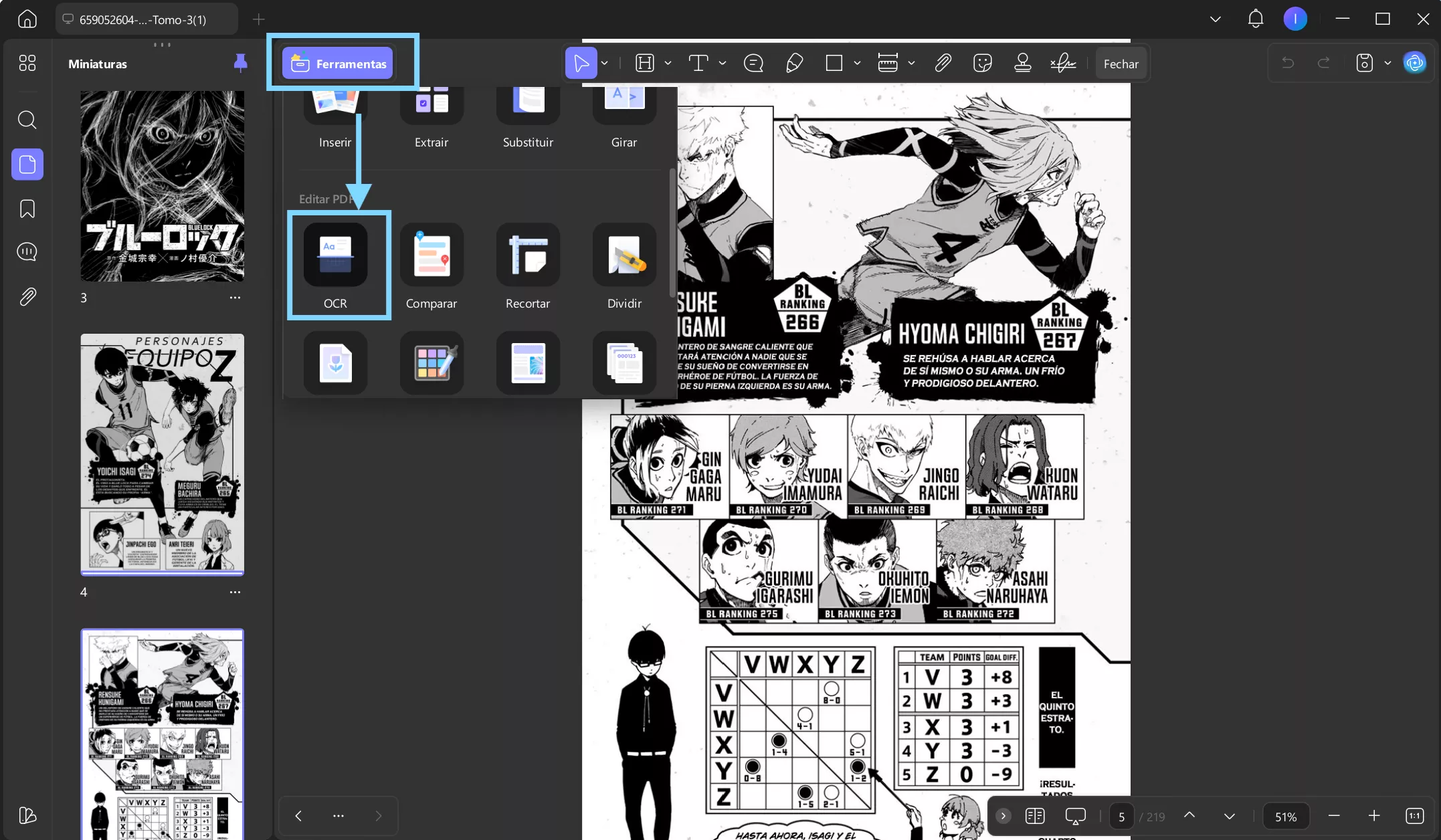Image resolution: width=1441 pixels, height=840 pixels.
Task: Click the Ferramentas menu button
Action: click(x=338, y=64)
